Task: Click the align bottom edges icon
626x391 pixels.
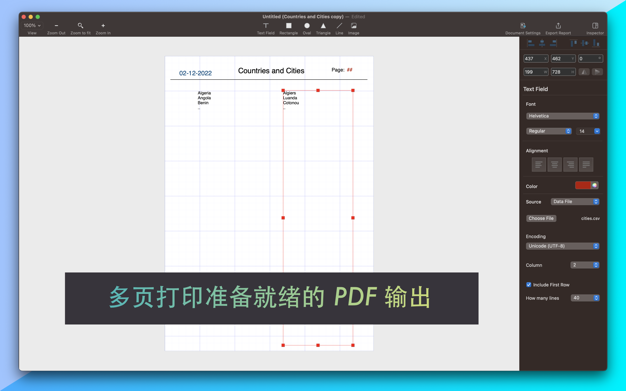Action: (596, 43)
